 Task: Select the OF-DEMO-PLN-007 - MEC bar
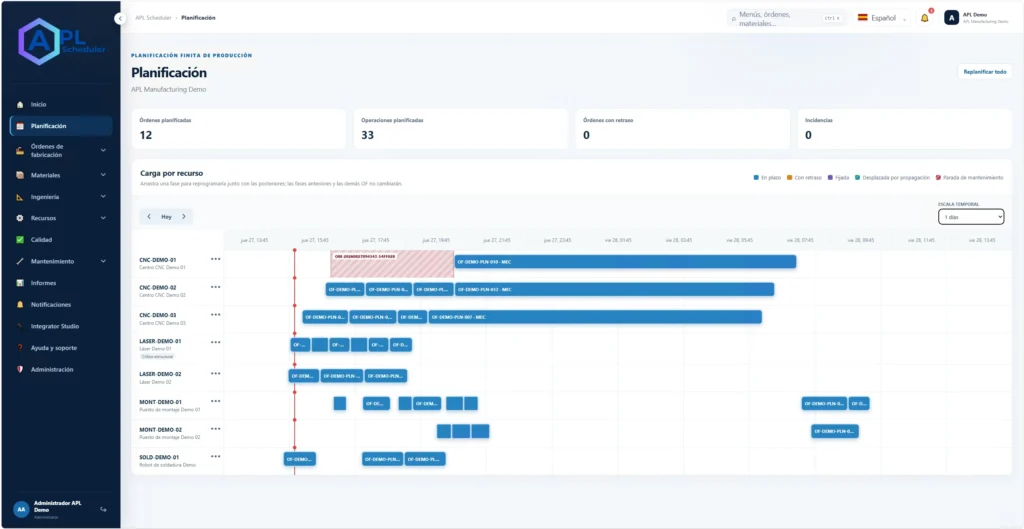(x=595, y=317)
